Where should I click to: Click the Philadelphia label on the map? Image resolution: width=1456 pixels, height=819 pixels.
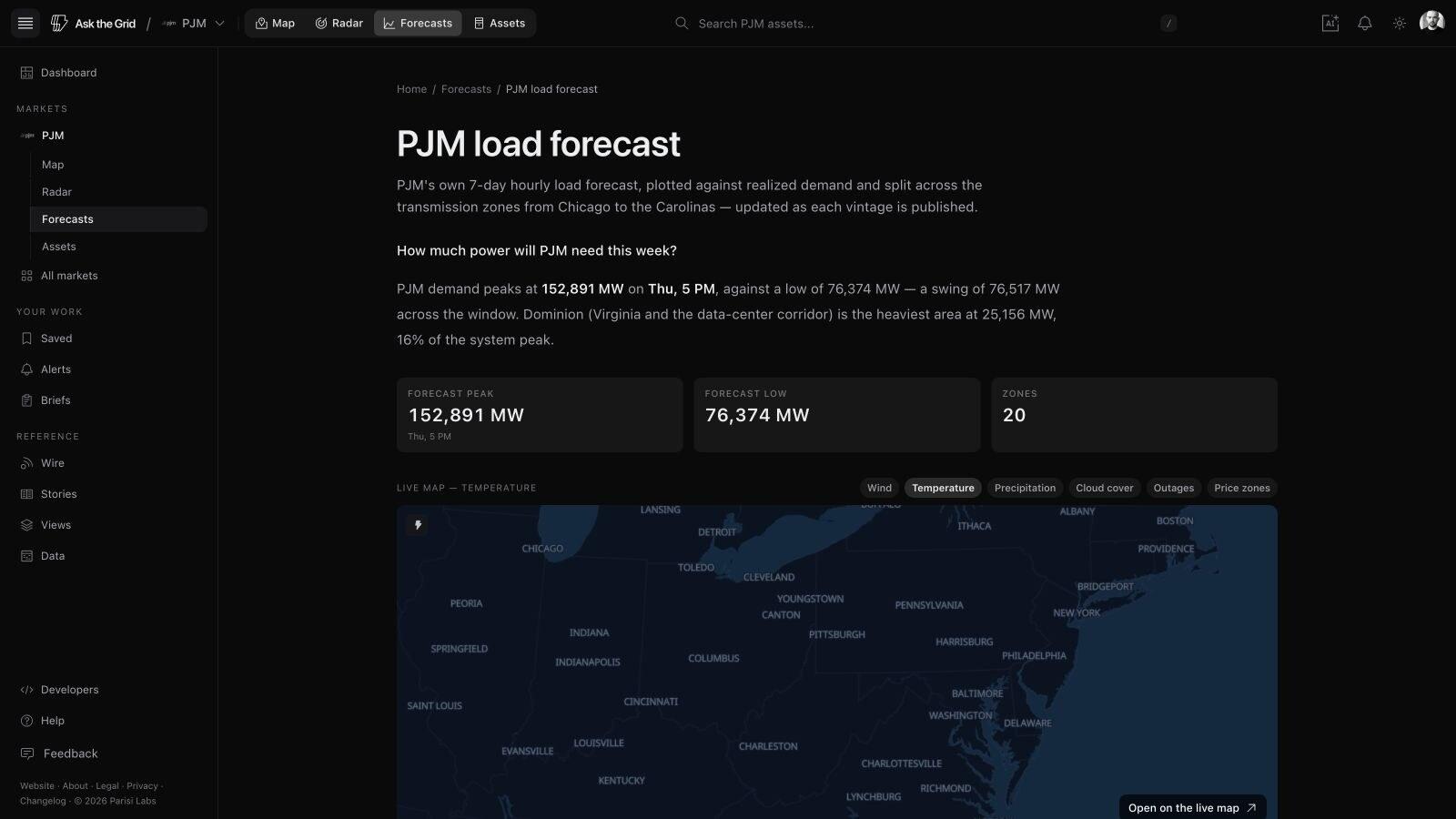click(x=1034, y=655)
